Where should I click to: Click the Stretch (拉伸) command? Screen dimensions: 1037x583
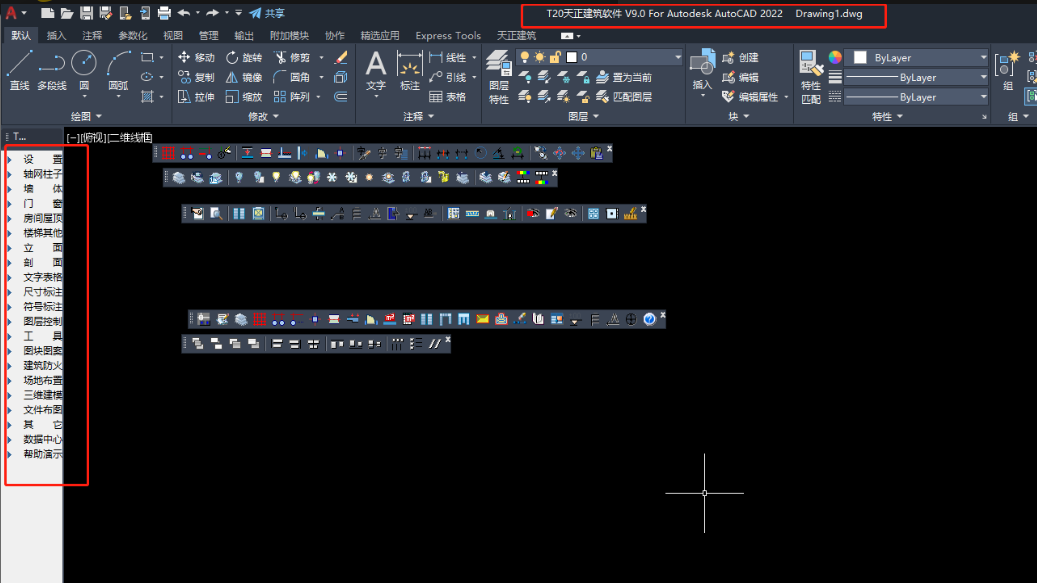196,97
